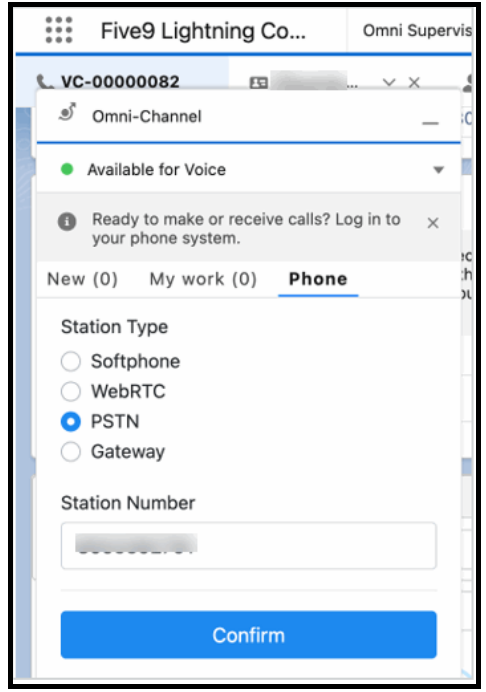This screenshot has width=486, height=692.
Task: Select the Gateway station type
Action: point(71,451)
